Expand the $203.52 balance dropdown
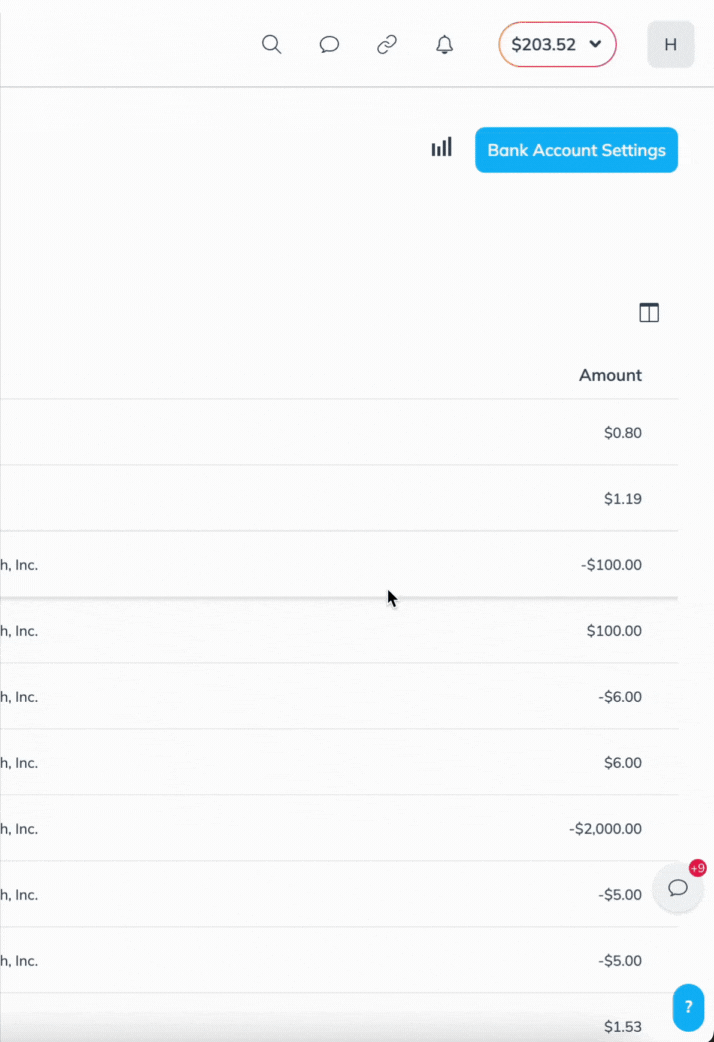 [557, 45]
